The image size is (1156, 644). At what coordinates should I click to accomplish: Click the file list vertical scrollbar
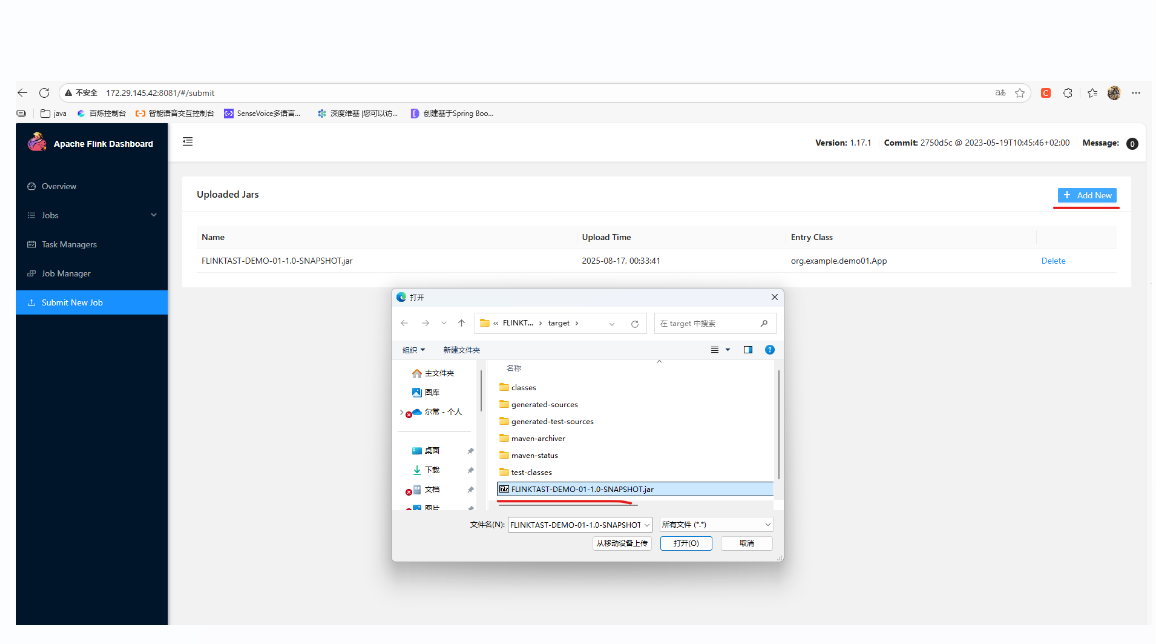[x=778, y=424]
